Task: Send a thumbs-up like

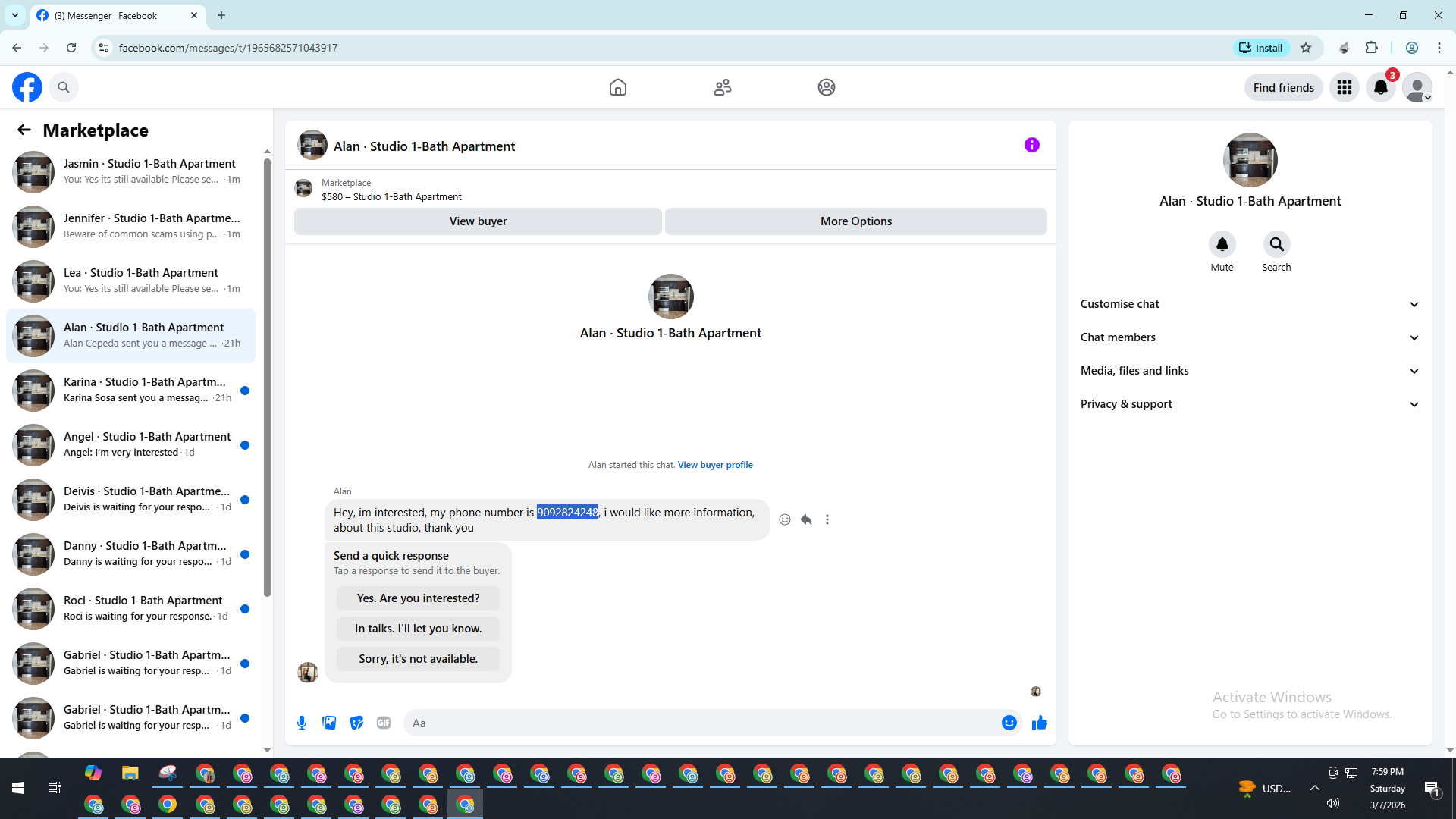Action: (x=1040, y=723)
